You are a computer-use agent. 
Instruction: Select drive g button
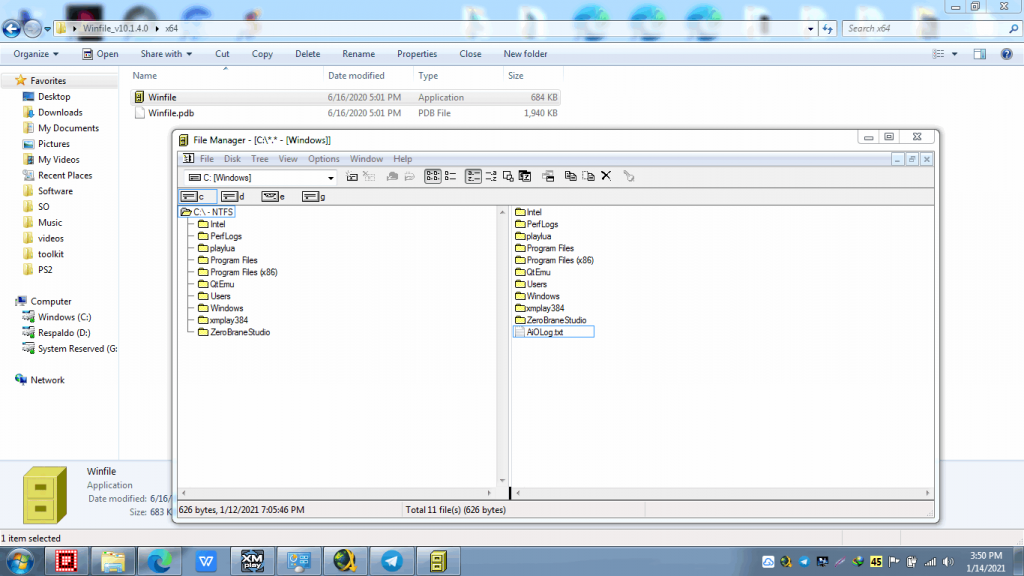tap(313, 197)
